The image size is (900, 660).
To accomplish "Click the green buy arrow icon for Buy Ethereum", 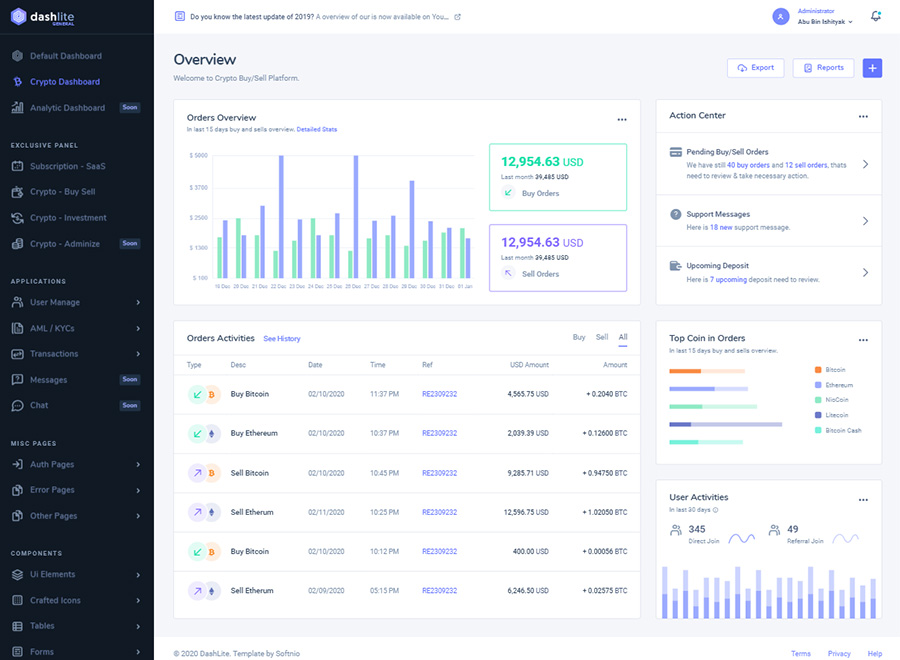I will coord(195,433).
